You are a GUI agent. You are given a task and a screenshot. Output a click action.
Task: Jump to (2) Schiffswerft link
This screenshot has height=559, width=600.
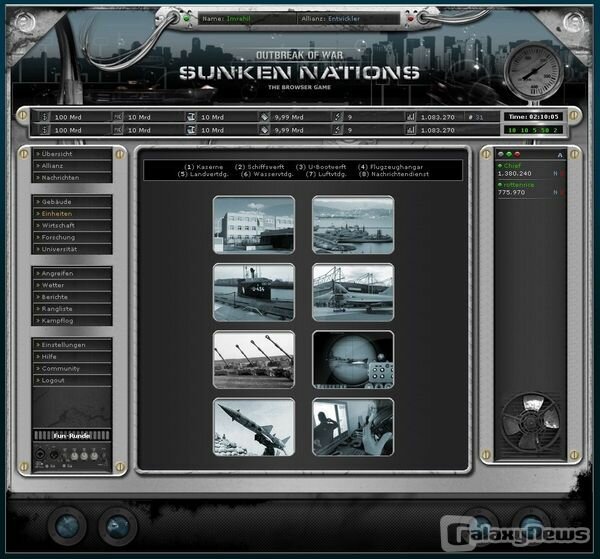click(259, 167)
